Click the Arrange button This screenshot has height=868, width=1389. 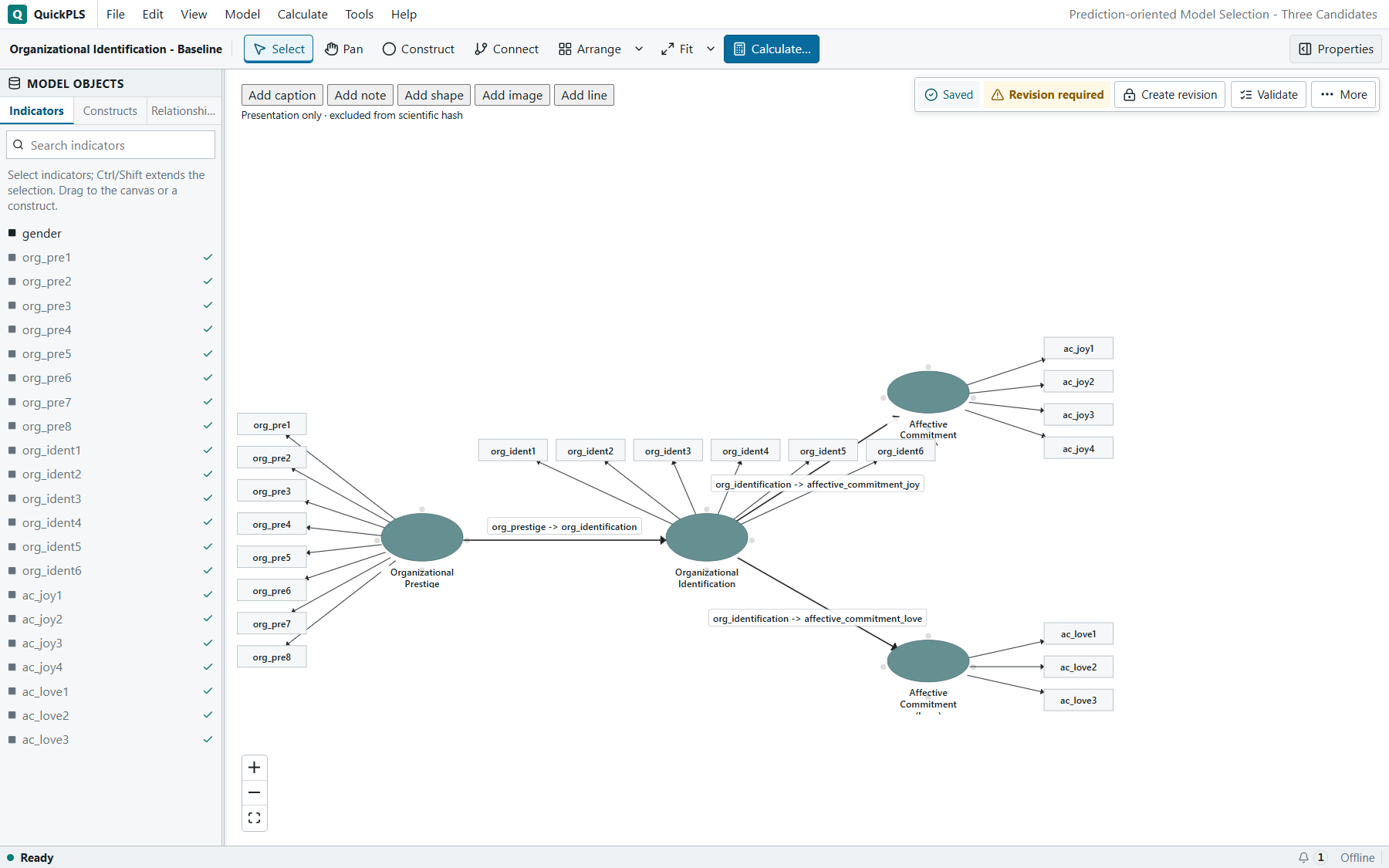(590, 49)
